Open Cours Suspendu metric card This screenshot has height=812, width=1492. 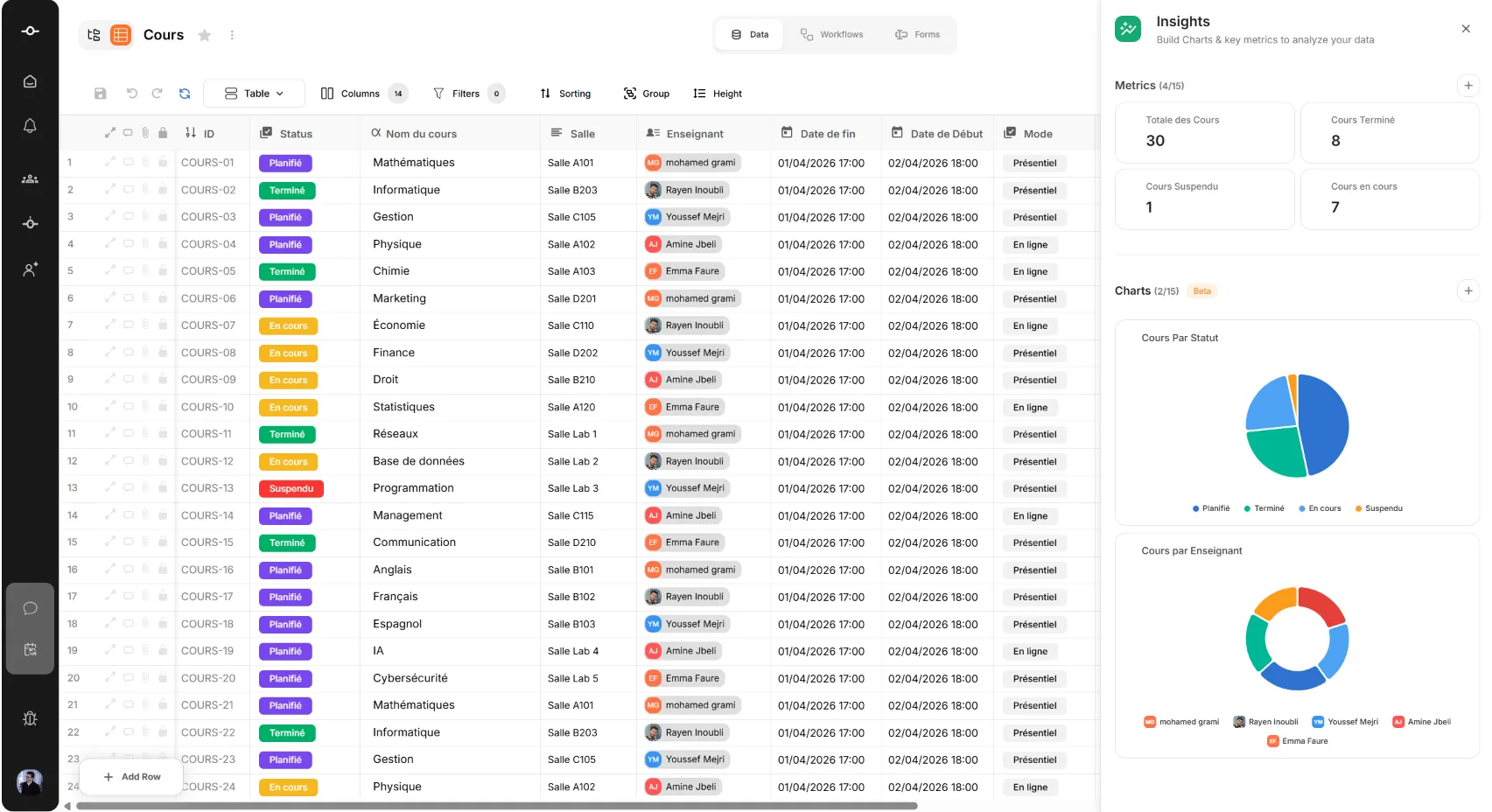1204,199
